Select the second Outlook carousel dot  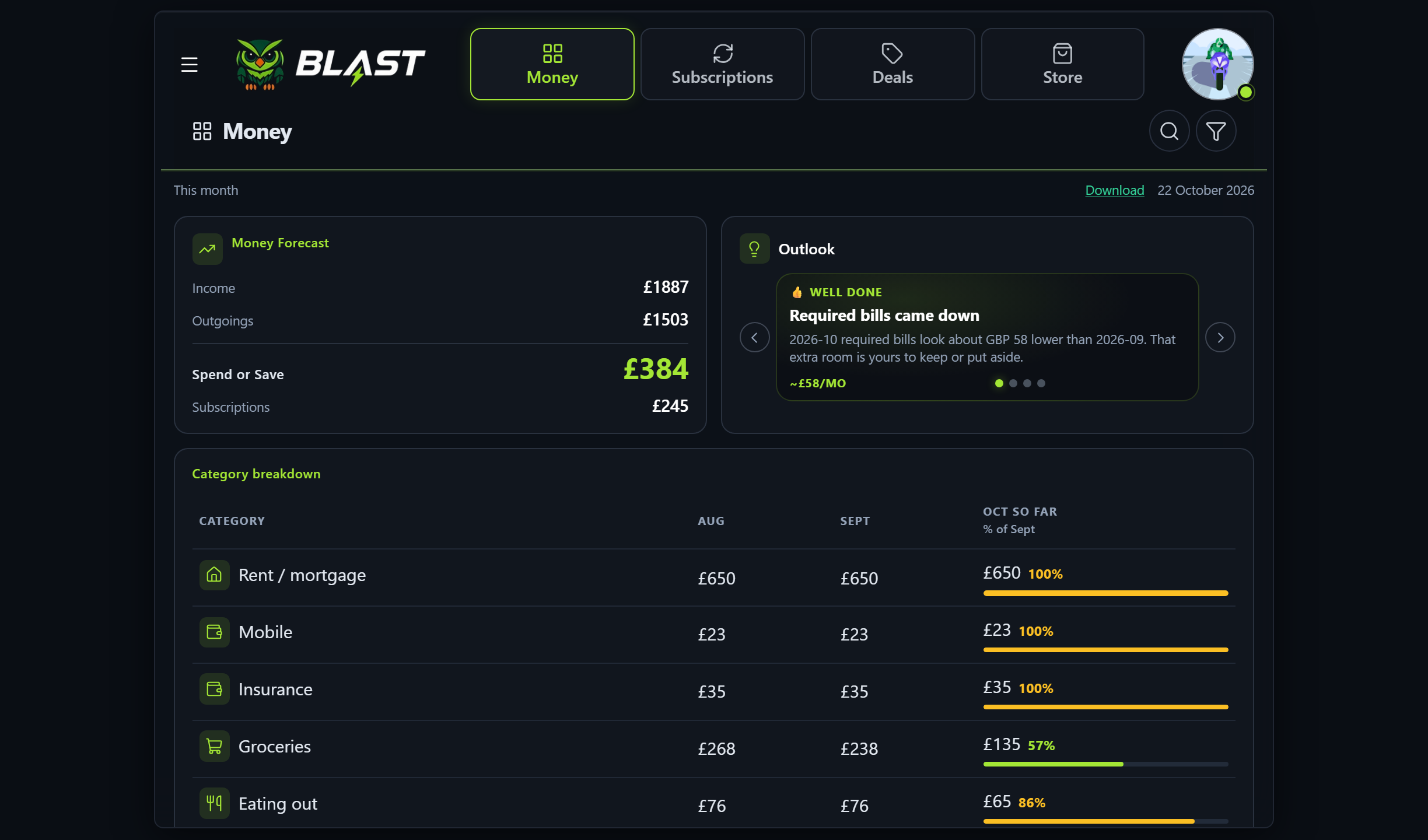(x=1013, y=383)
